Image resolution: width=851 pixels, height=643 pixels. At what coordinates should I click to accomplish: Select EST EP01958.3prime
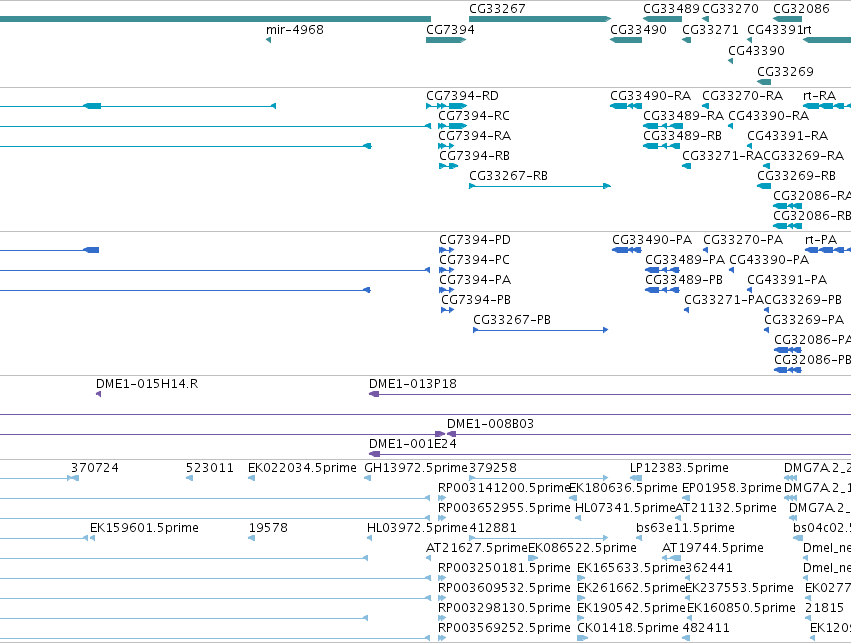click(685, 498)
